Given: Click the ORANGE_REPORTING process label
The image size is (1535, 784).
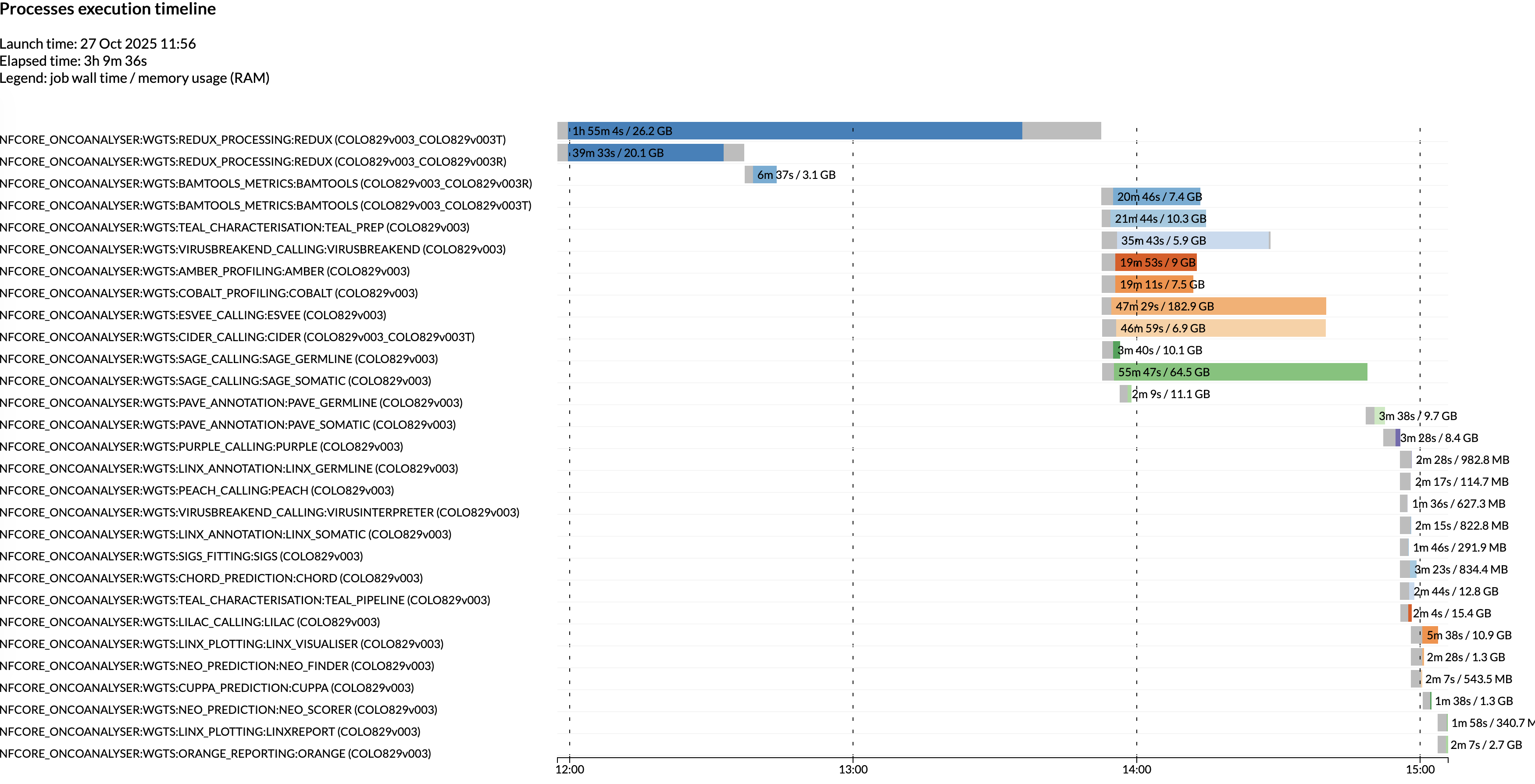Looking at the screenshot, I should [x=215, y=754].
